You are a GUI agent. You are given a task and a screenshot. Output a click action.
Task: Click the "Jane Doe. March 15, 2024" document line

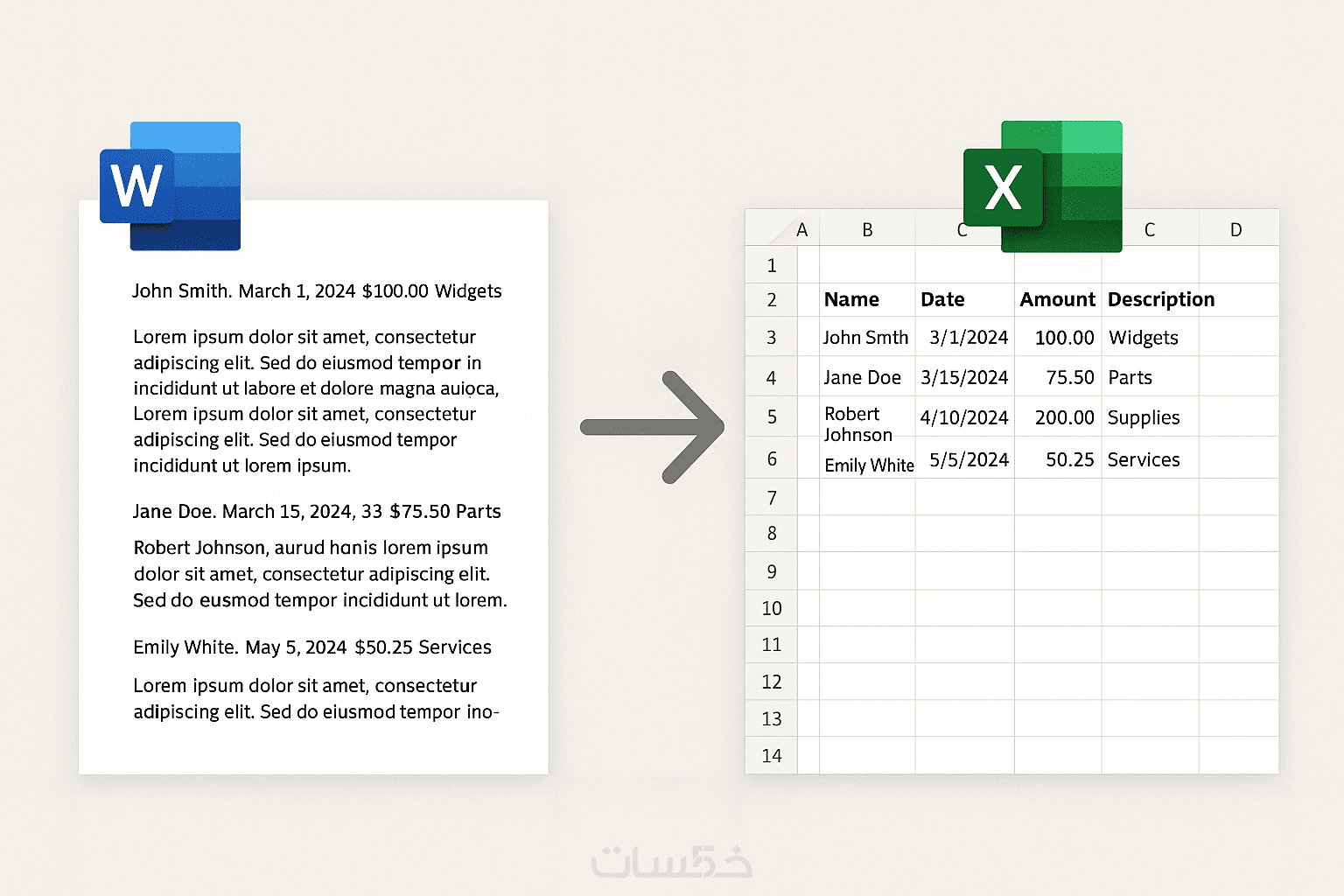317,511
